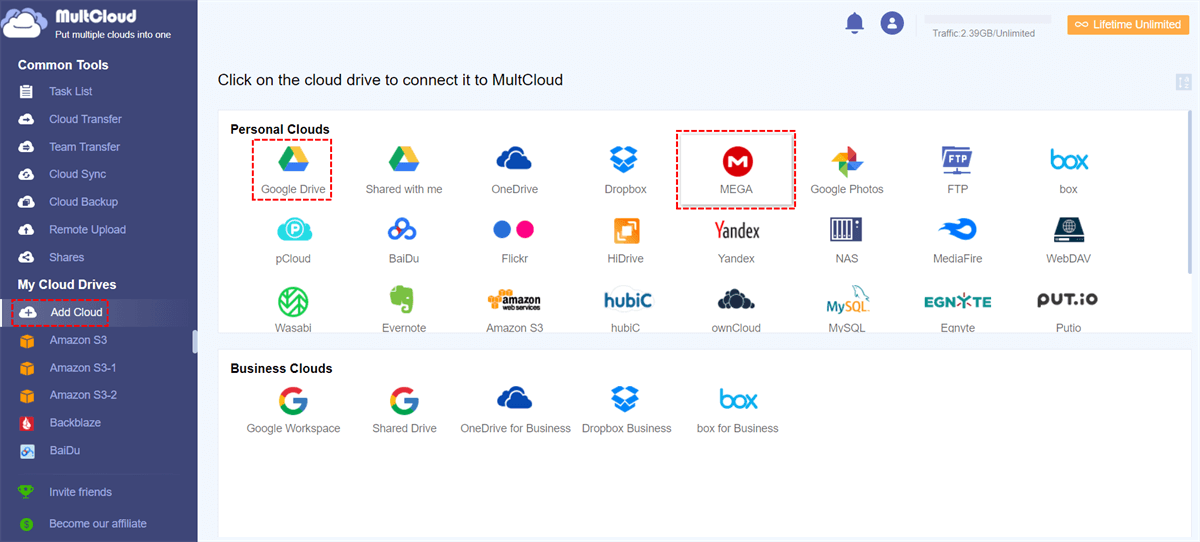Click the sidebar scrollbar handle

195,342
